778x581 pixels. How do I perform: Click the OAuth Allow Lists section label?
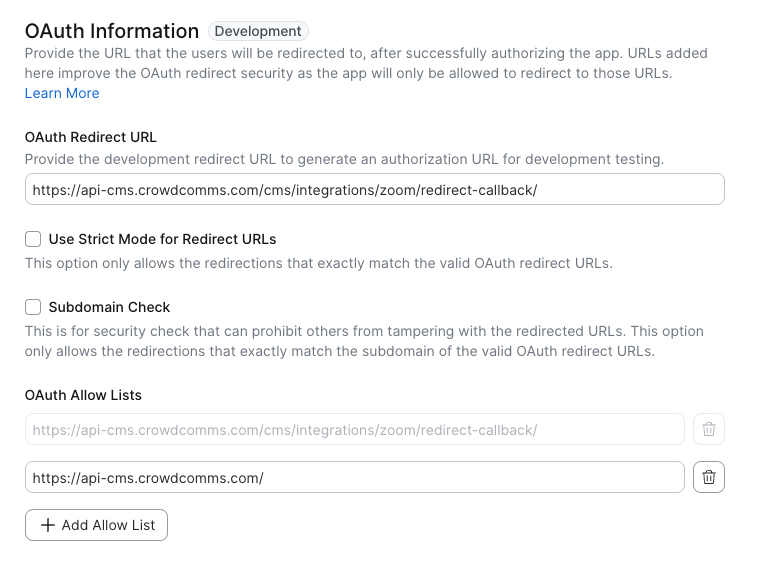(x=83, y=395)
